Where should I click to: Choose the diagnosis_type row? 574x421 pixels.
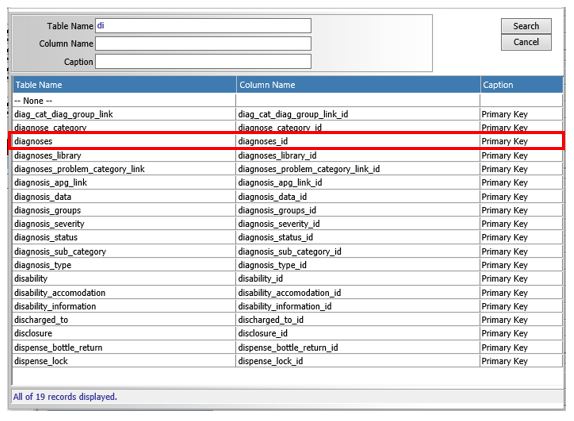(288, 265)
